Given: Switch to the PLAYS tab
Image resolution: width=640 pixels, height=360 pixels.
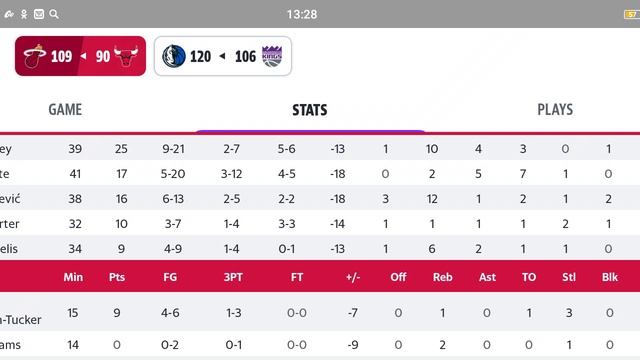Looking at the screenshot, I should pos(555,109).
